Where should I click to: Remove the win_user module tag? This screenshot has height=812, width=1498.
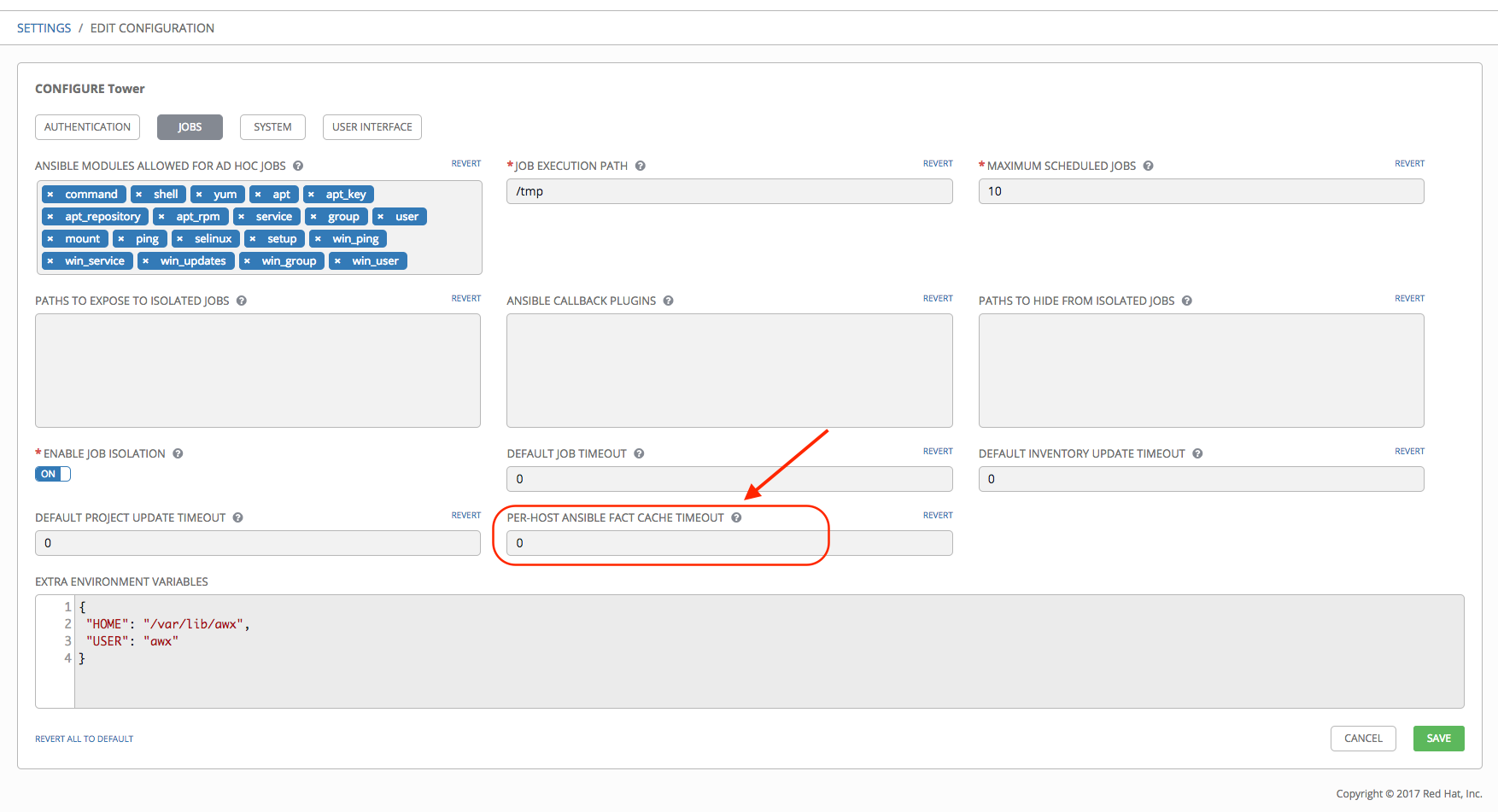[338, 261]
